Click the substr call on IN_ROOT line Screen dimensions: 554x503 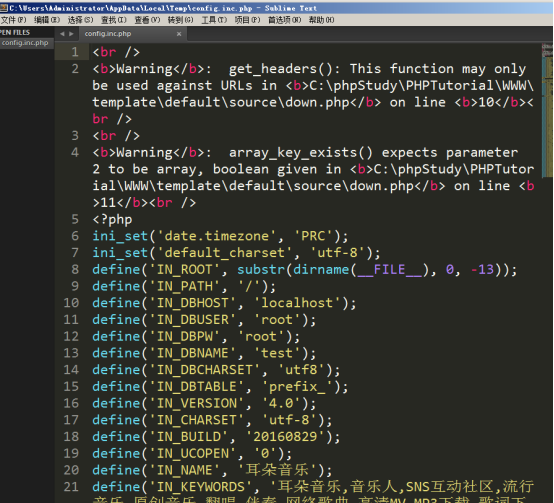click(x=261, y=270)
